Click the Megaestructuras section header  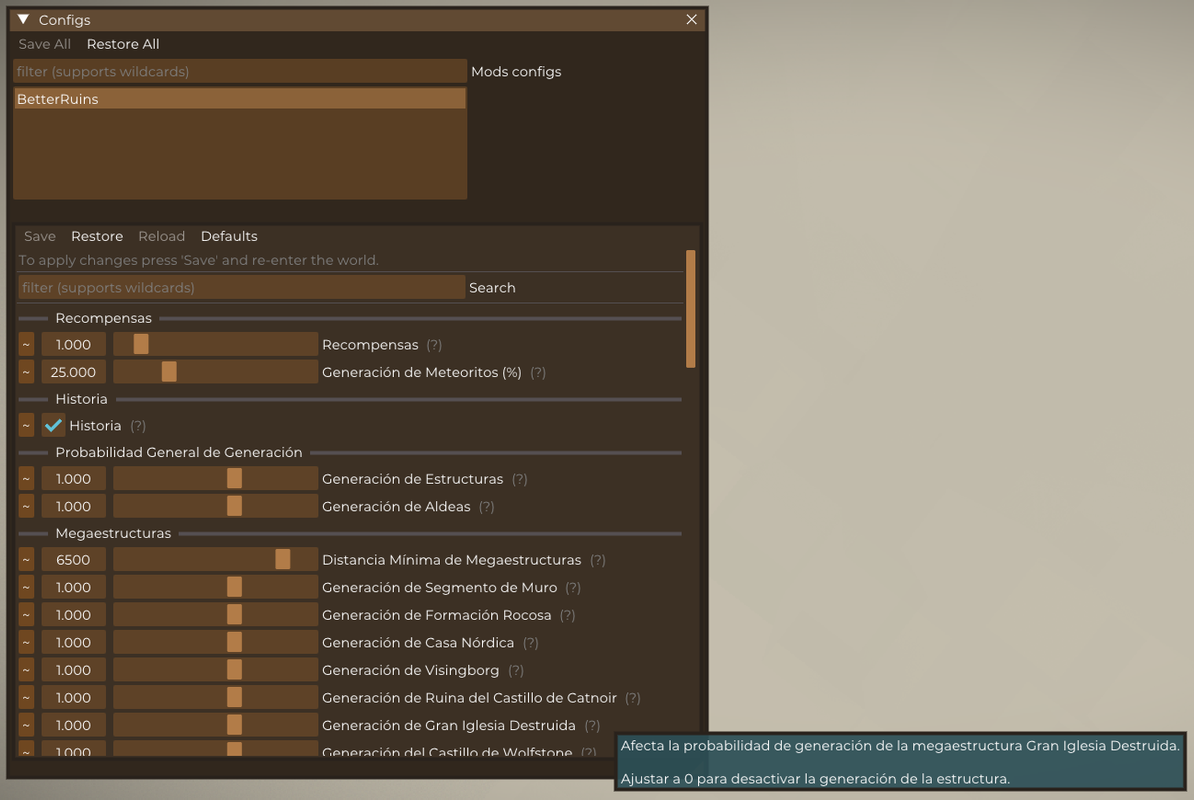[x=113, y=533]
